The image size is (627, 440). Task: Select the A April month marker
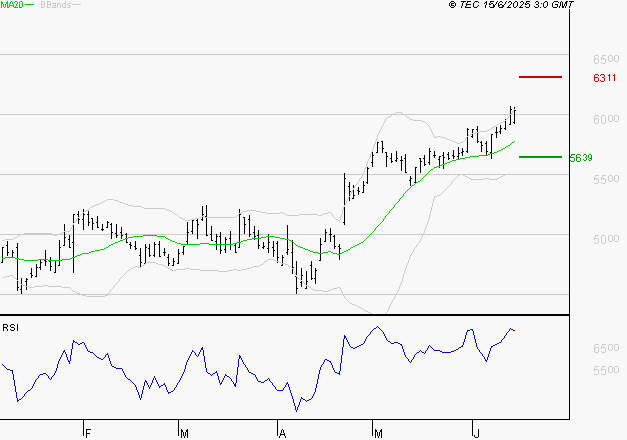tap(283, 433)
